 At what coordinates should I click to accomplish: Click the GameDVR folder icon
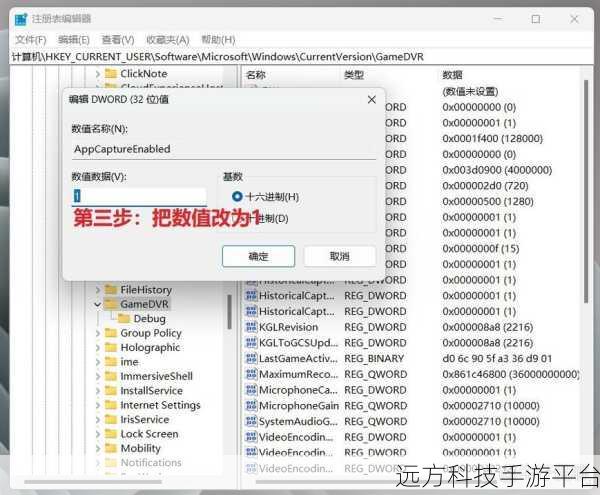tap(111, 304)
